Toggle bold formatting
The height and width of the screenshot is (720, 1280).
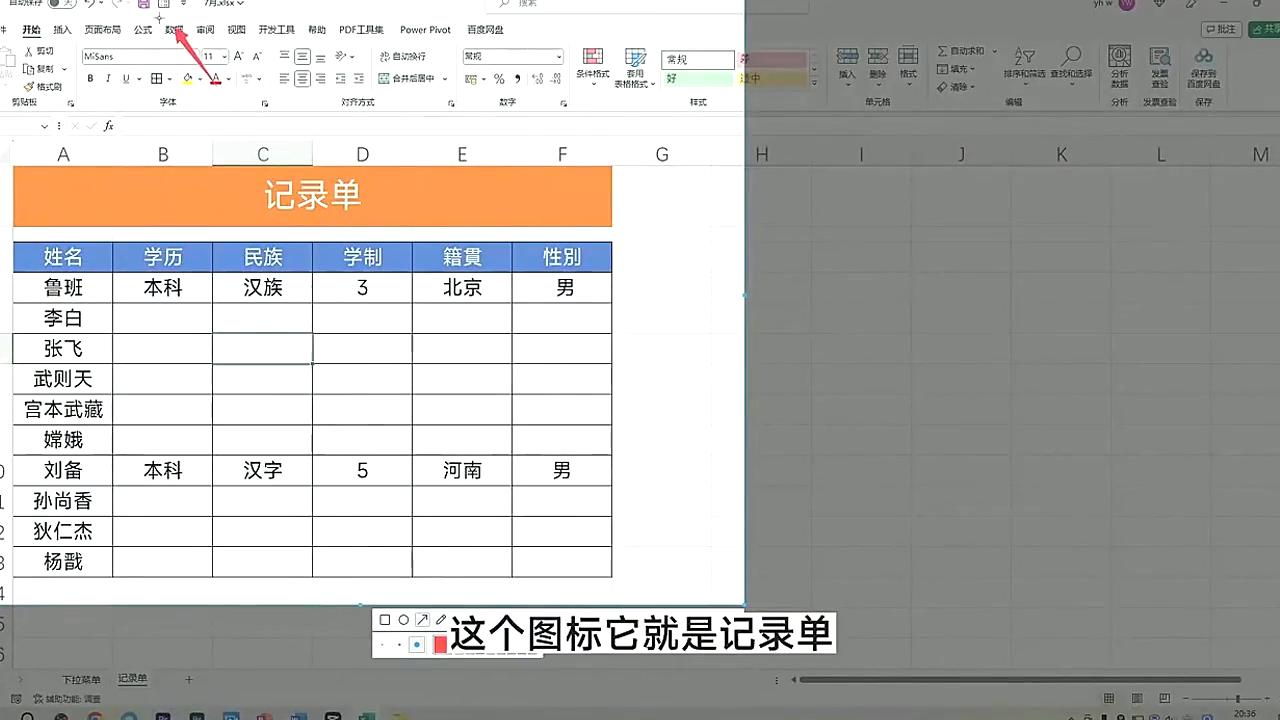pos(90,78)
